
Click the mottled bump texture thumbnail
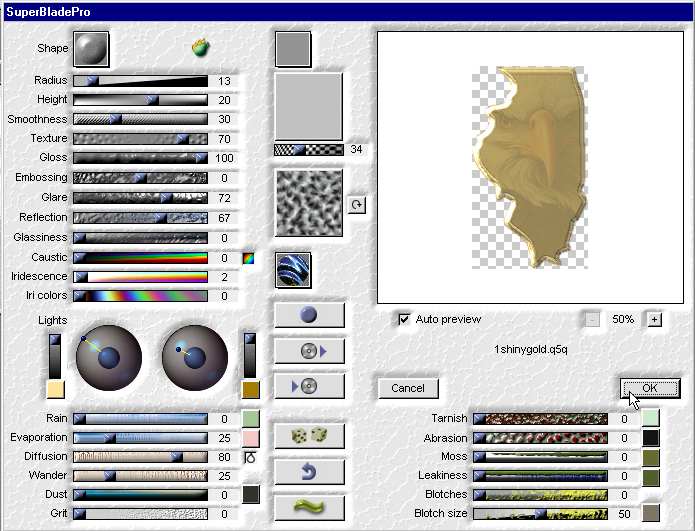click(309, 203)
